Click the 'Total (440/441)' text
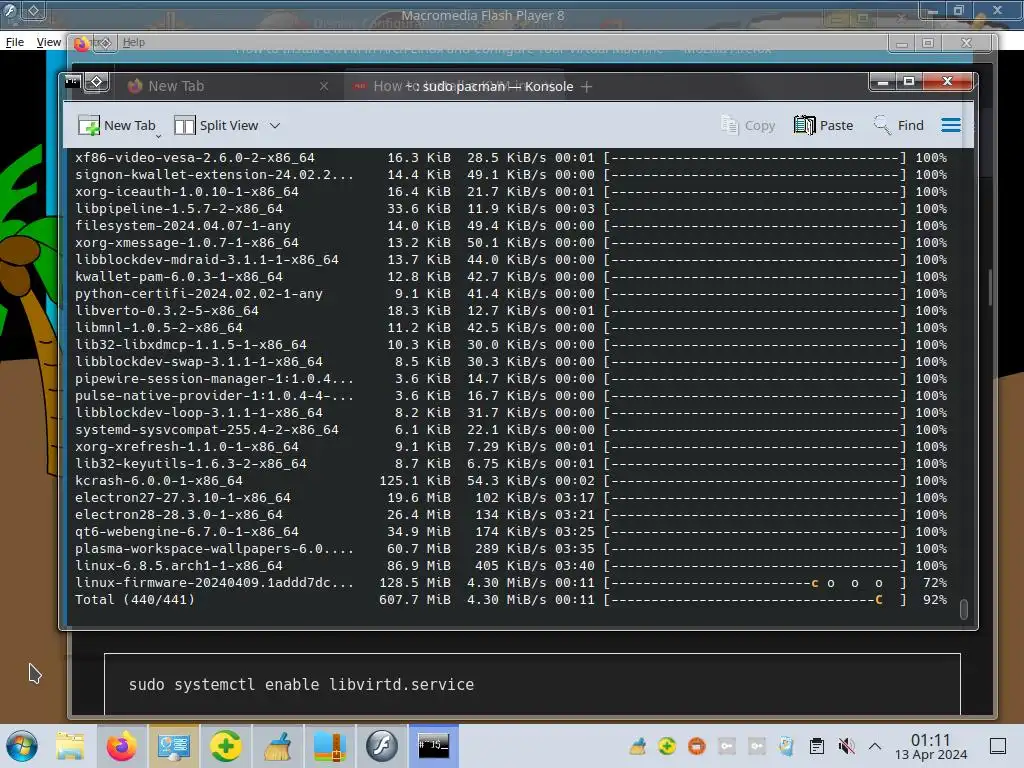This screenshot has height=768, width=1024. coord(135,600)
